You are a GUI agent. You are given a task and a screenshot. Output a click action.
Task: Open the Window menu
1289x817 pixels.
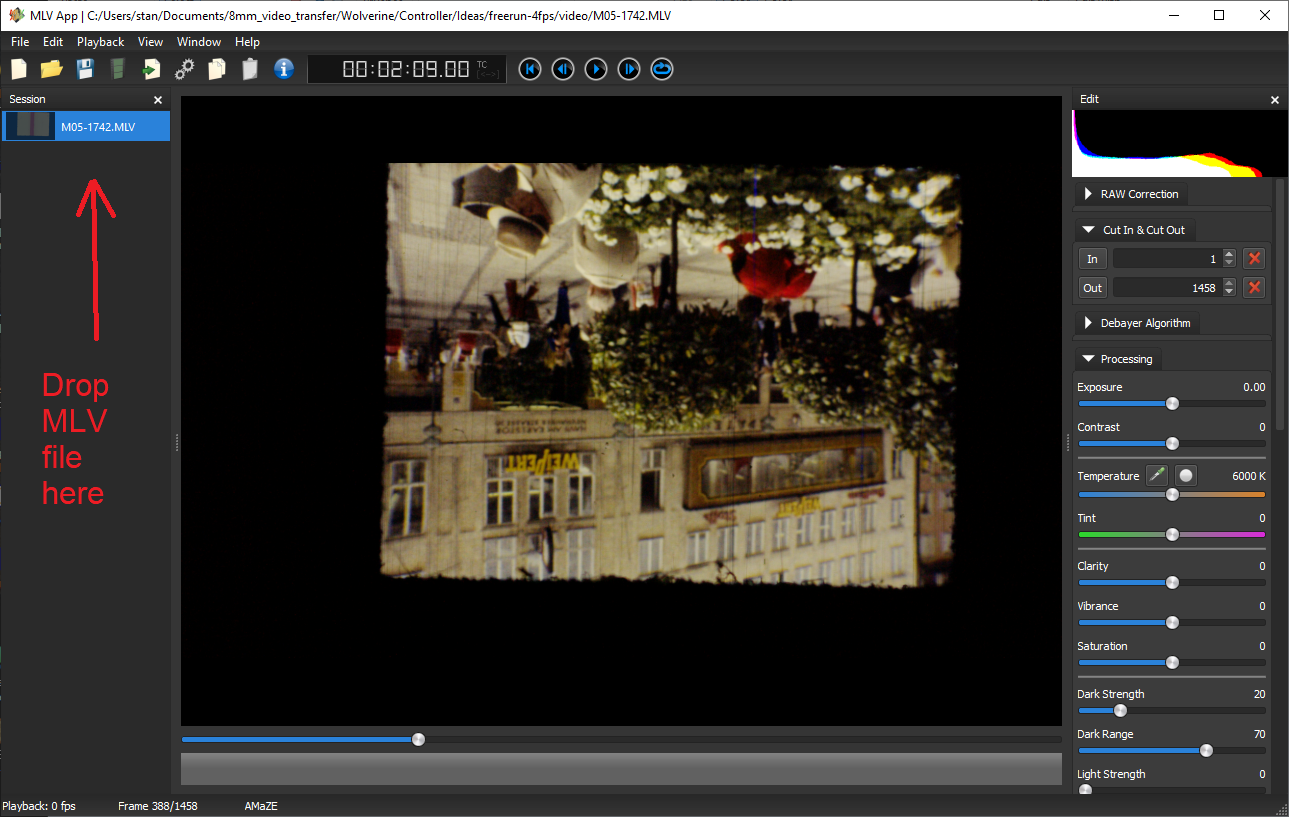tap(198, 42)
